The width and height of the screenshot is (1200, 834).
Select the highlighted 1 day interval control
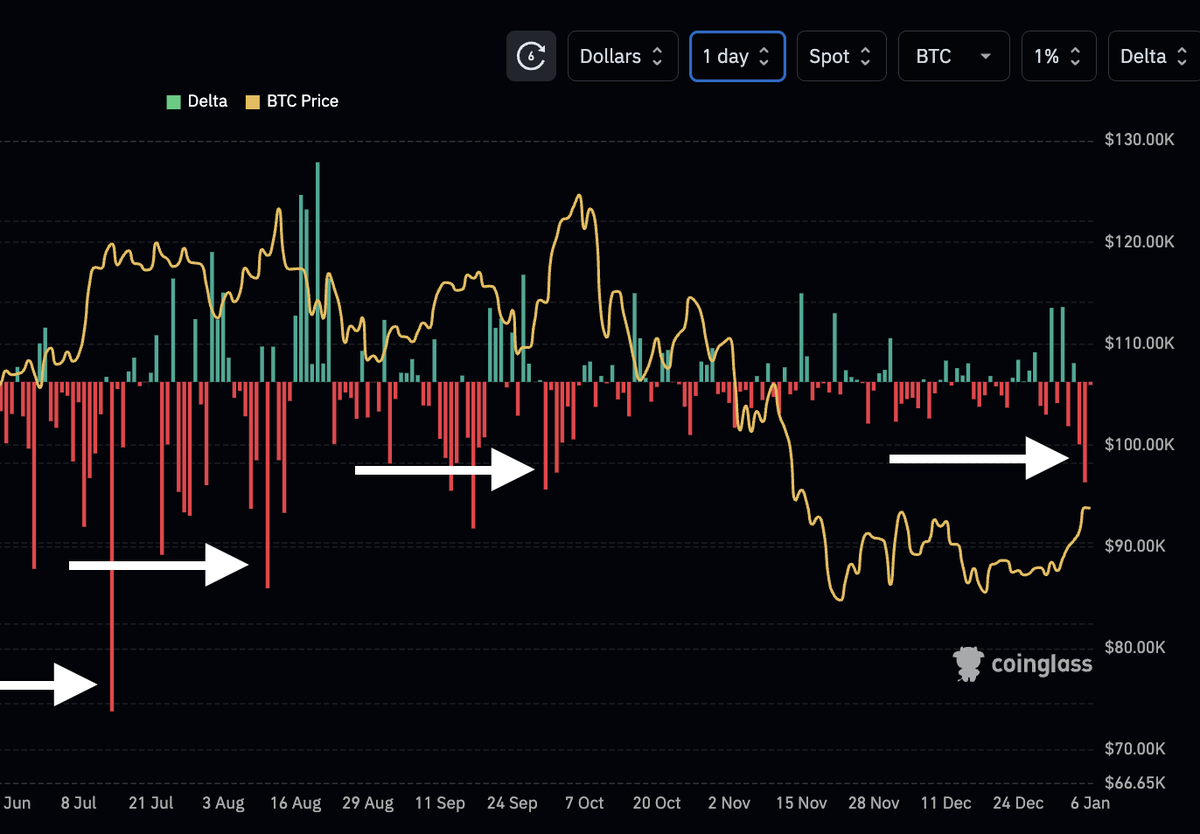point(737,56)
